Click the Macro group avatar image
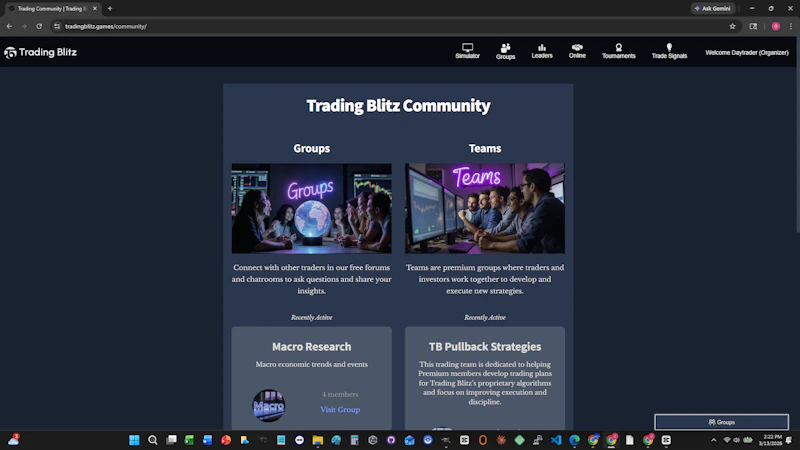 click(x=269, y=406)
